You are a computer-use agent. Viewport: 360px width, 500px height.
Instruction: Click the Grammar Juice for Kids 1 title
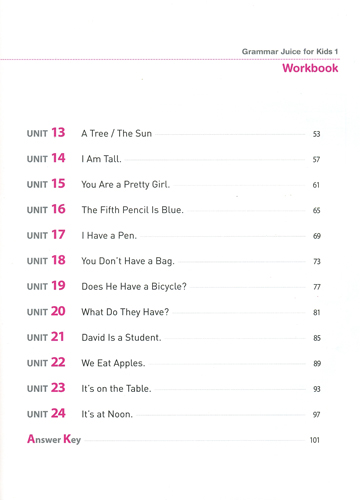click(290, 51)
